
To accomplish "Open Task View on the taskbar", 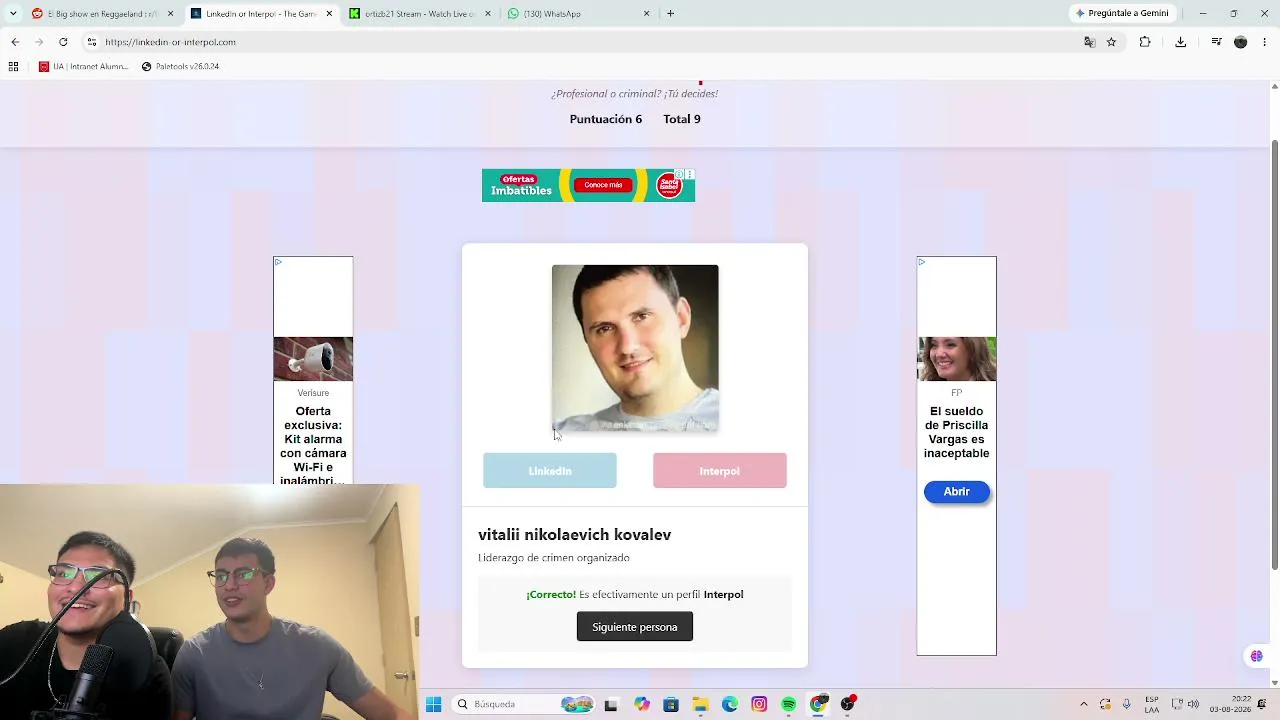I will [611, 704].
